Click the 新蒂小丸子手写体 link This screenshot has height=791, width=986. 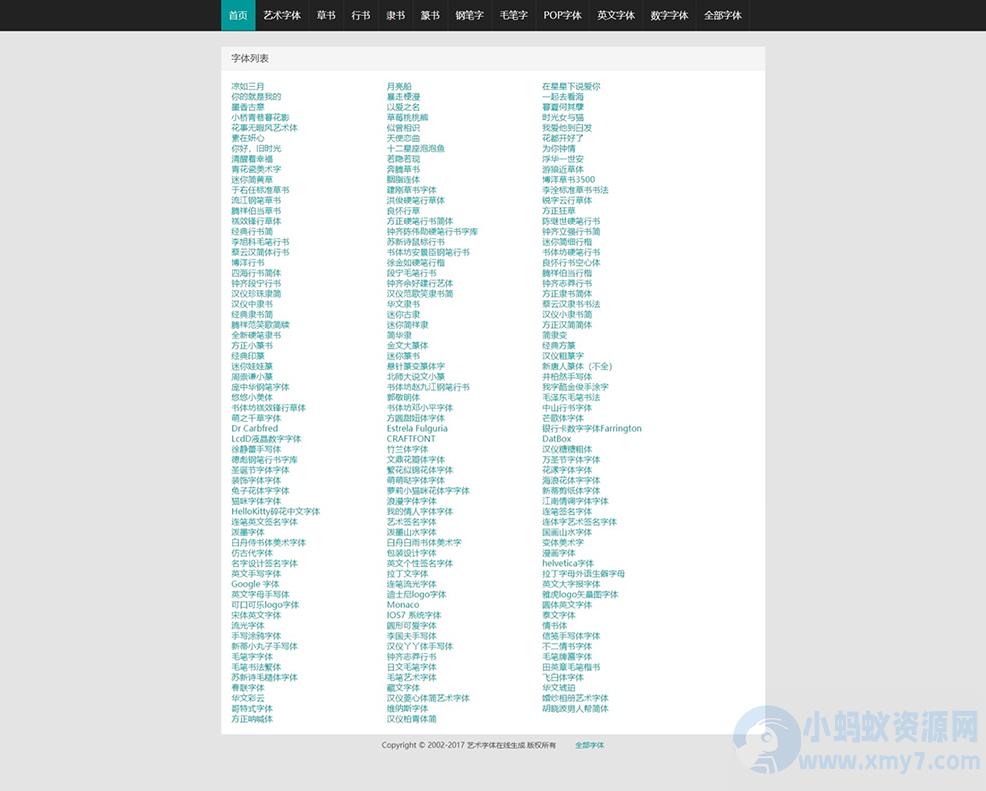264,646
